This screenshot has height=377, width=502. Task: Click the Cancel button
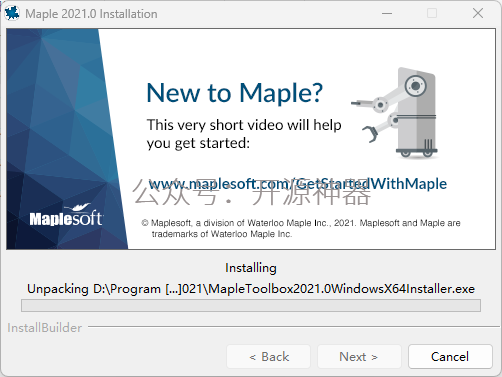450,356
